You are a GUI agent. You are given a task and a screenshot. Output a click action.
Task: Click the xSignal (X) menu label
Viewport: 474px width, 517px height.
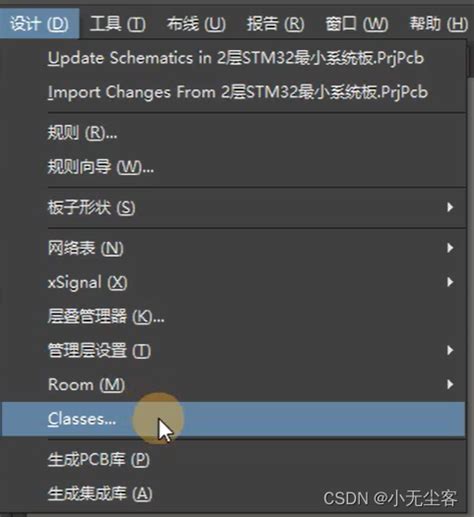(x=88, y=283)
